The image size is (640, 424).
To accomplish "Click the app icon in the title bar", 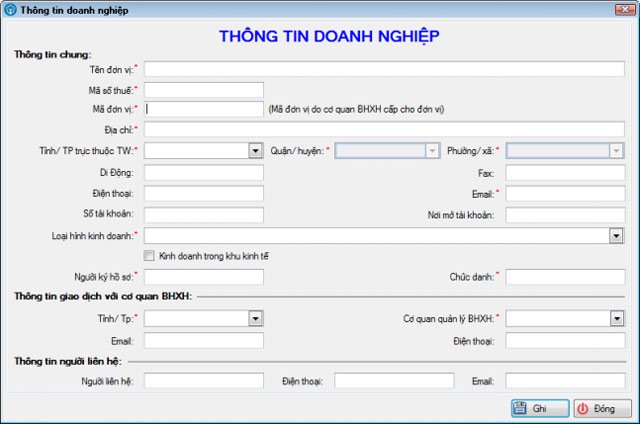I will coord(10,10).
